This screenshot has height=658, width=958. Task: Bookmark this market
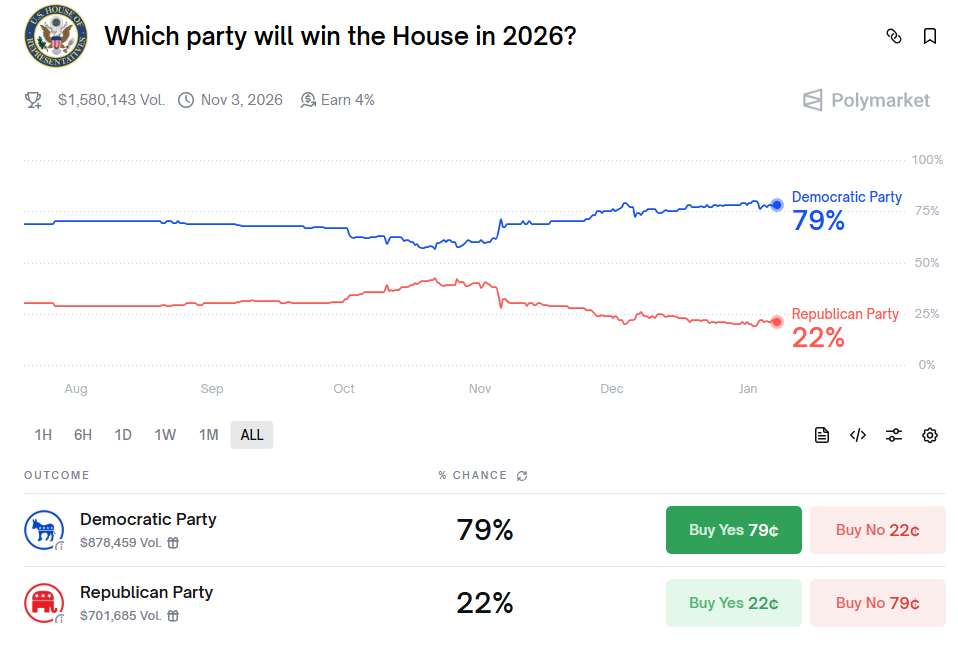(930, 36)
